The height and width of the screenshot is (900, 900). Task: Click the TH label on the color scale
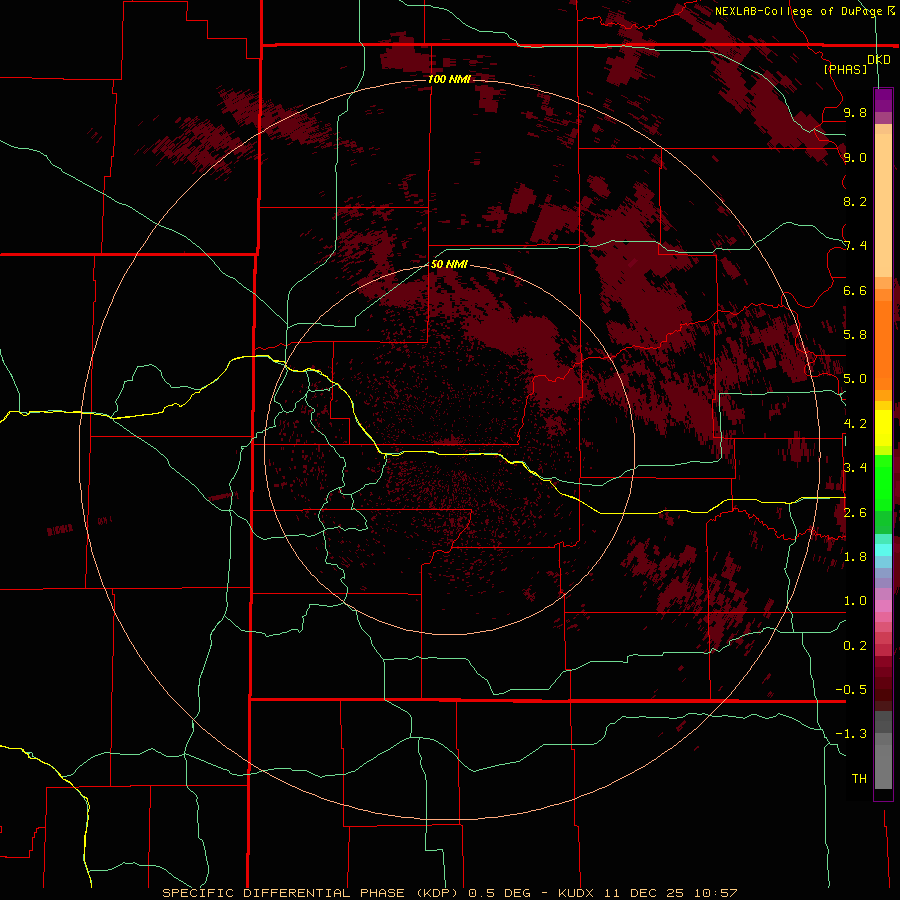point(859,779)
